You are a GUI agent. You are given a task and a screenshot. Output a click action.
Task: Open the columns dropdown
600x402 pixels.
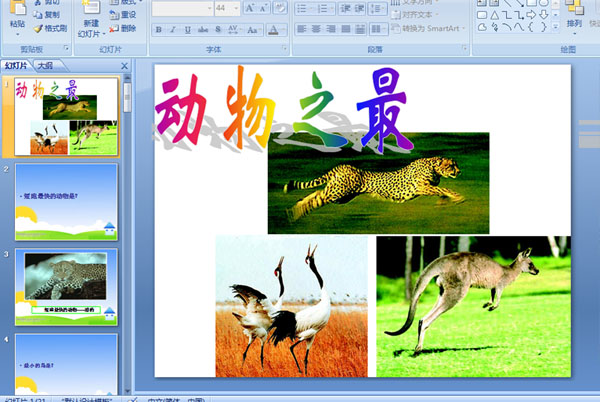378,29
